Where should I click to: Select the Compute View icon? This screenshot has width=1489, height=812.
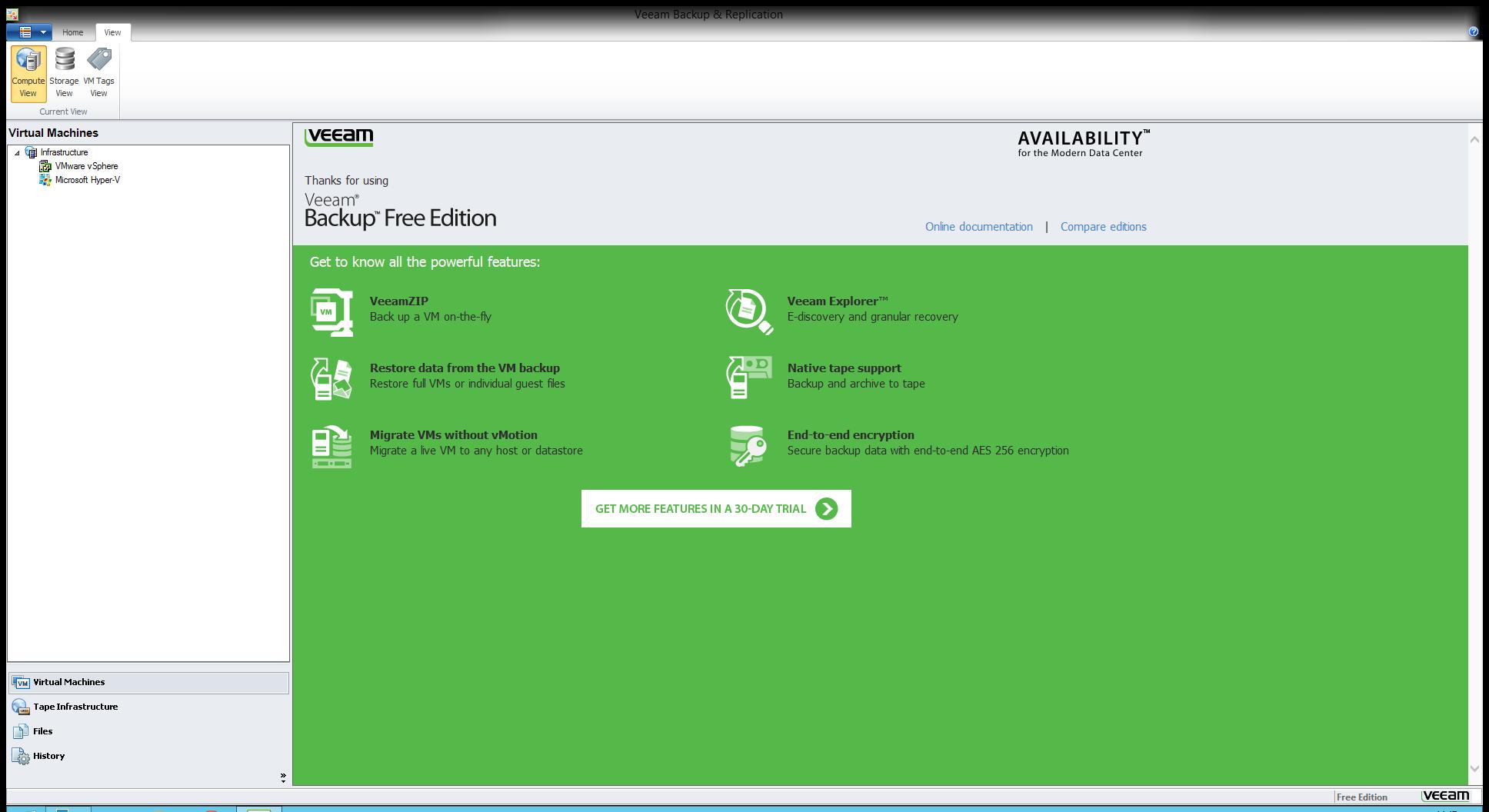click(28, 73)
